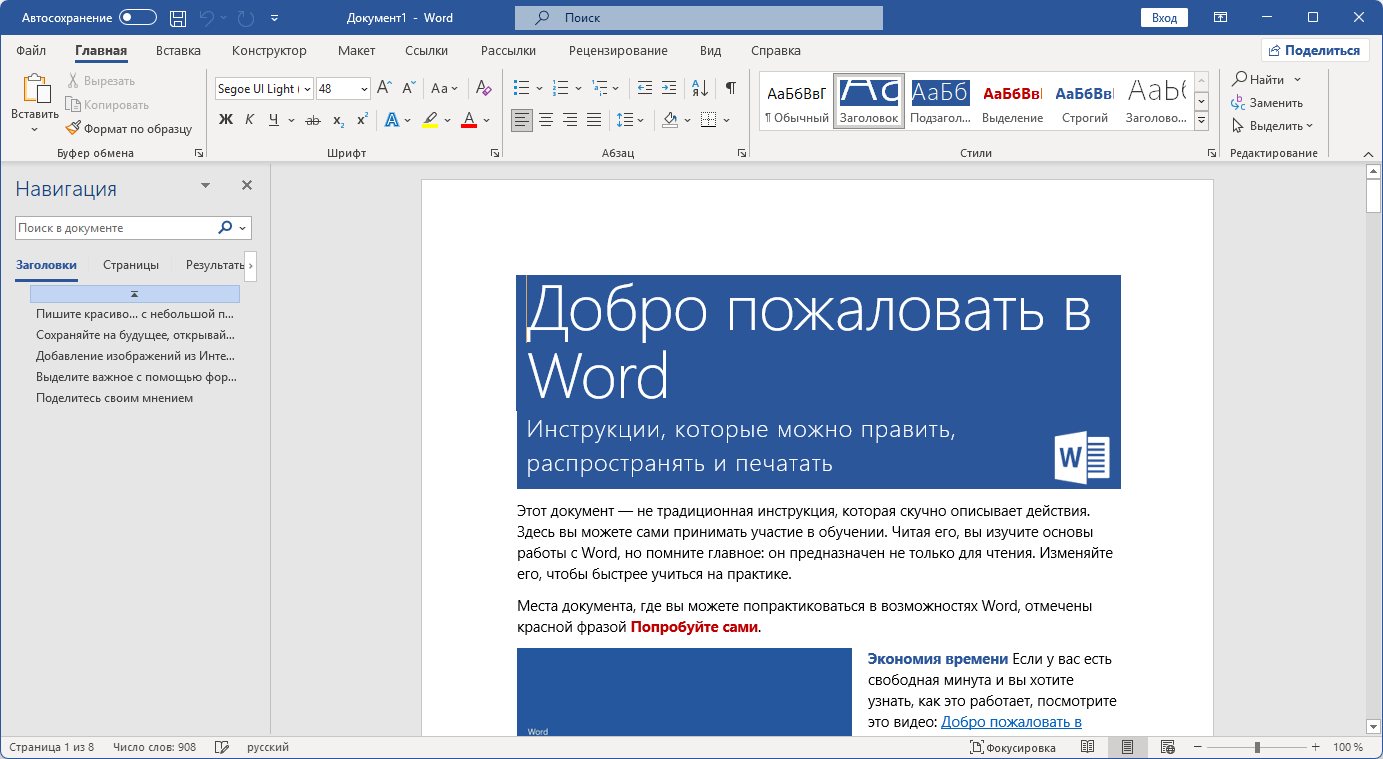Screen dimensions: 1383x759
Task: Adjust the zoom slider handle
Action: (1257, 747)
